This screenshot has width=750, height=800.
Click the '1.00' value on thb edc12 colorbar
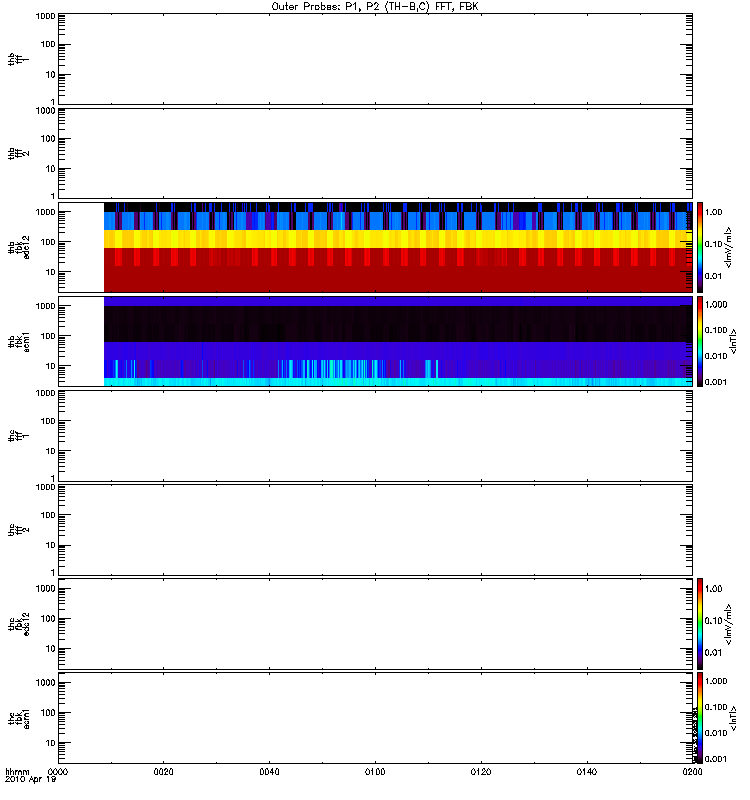click(714, 212)
